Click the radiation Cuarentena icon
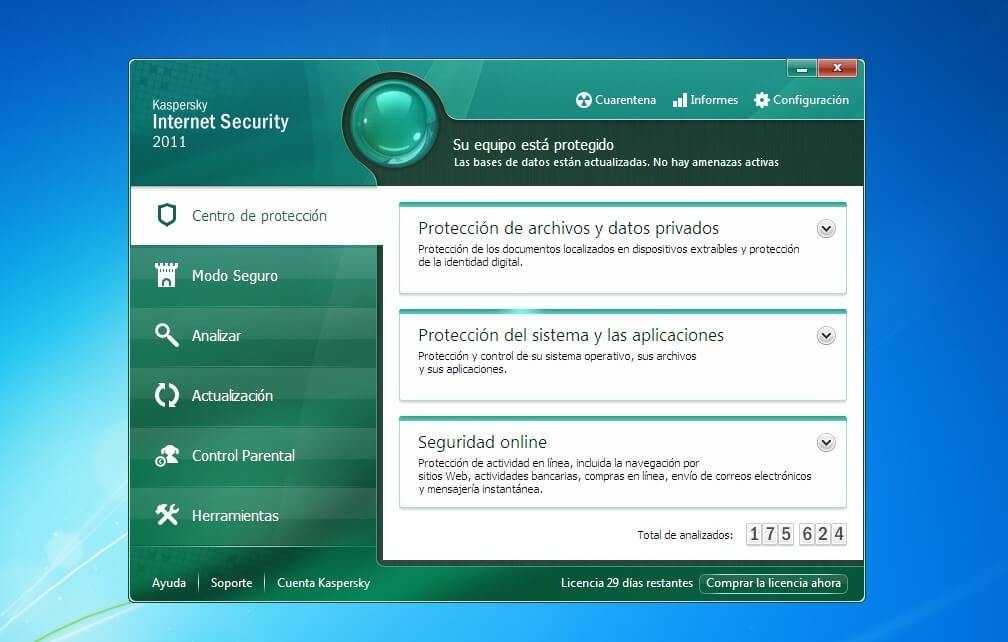Screen dimensions: 1008x642 [583, 100]
